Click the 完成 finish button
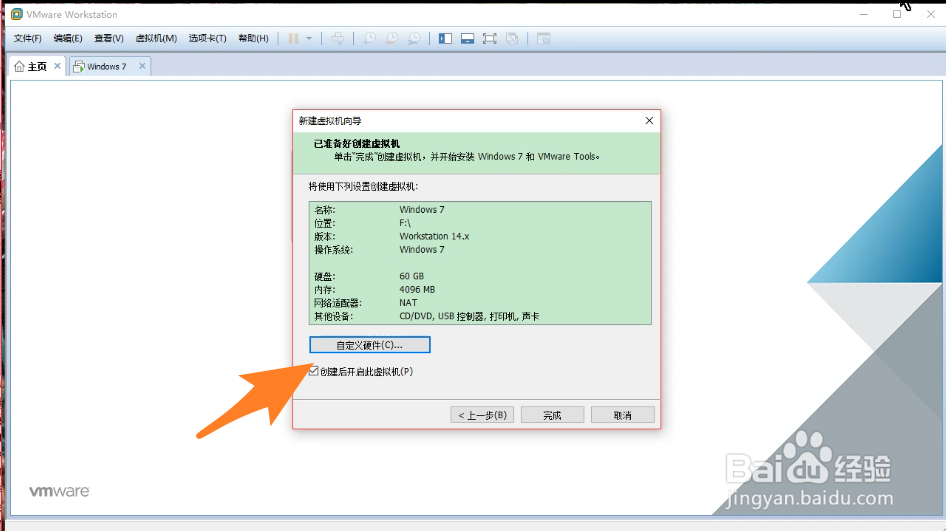The height and width of the screenshot is (531, 946). pyautogui.click(x=552, y=415)
